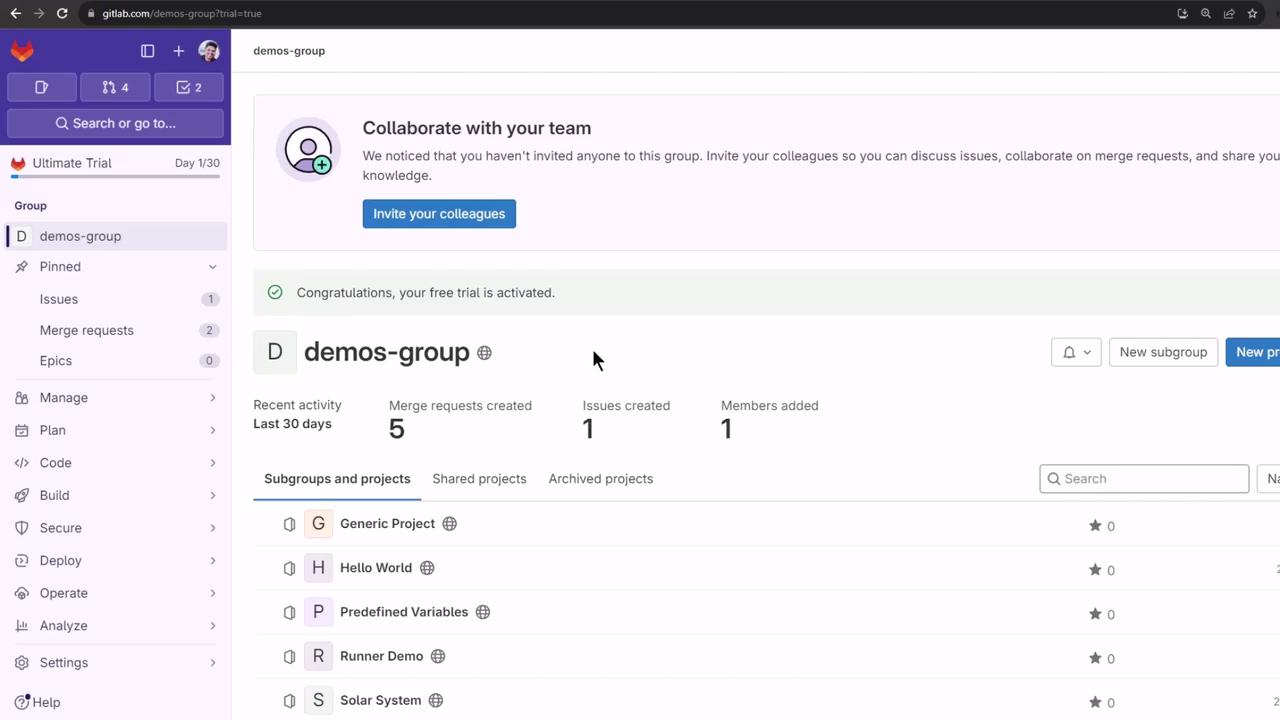This screenshot has height=720, width=1280.
Task: Open the Hello World project
Action: [376, 568]
